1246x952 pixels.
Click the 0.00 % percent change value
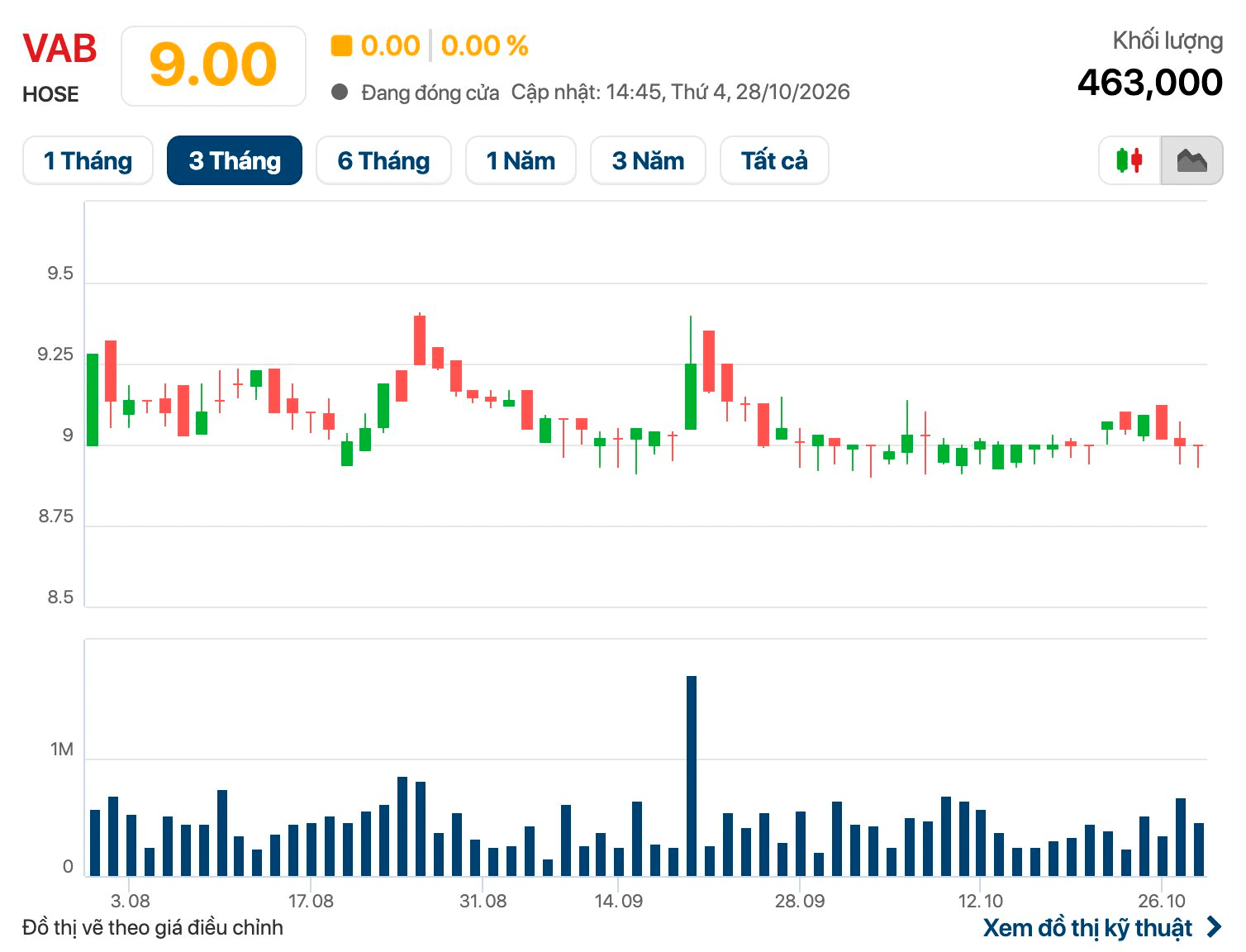pos(485,45)
